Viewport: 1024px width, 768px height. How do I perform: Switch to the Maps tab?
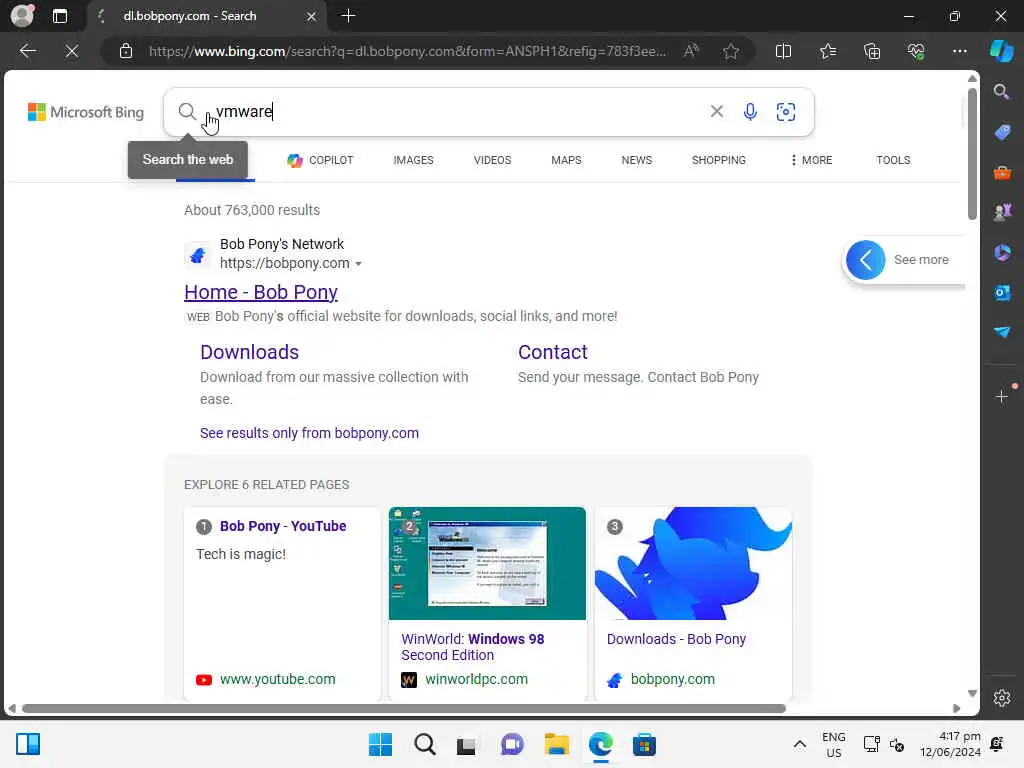click(566, 160)
